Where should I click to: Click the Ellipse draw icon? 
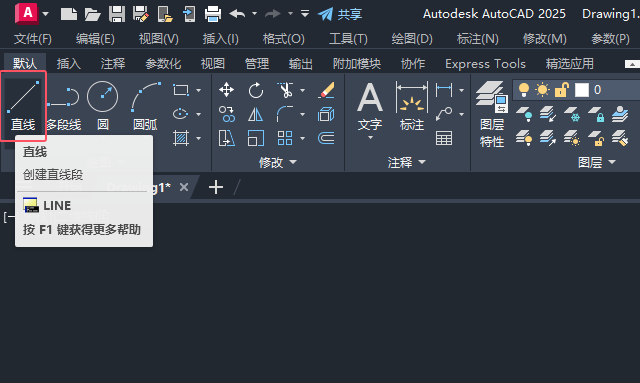[x=180, y=114]
